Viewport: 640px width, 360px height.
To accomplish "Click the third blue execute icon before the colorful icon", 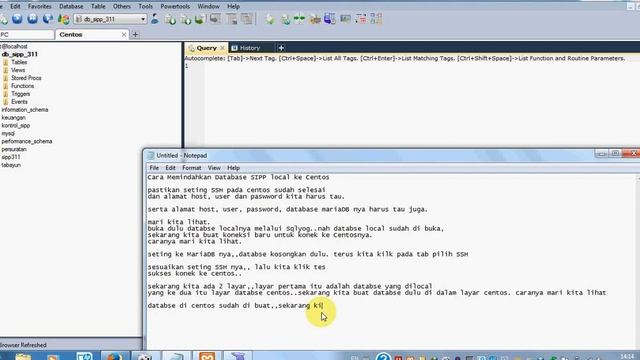I will point(48,19).
